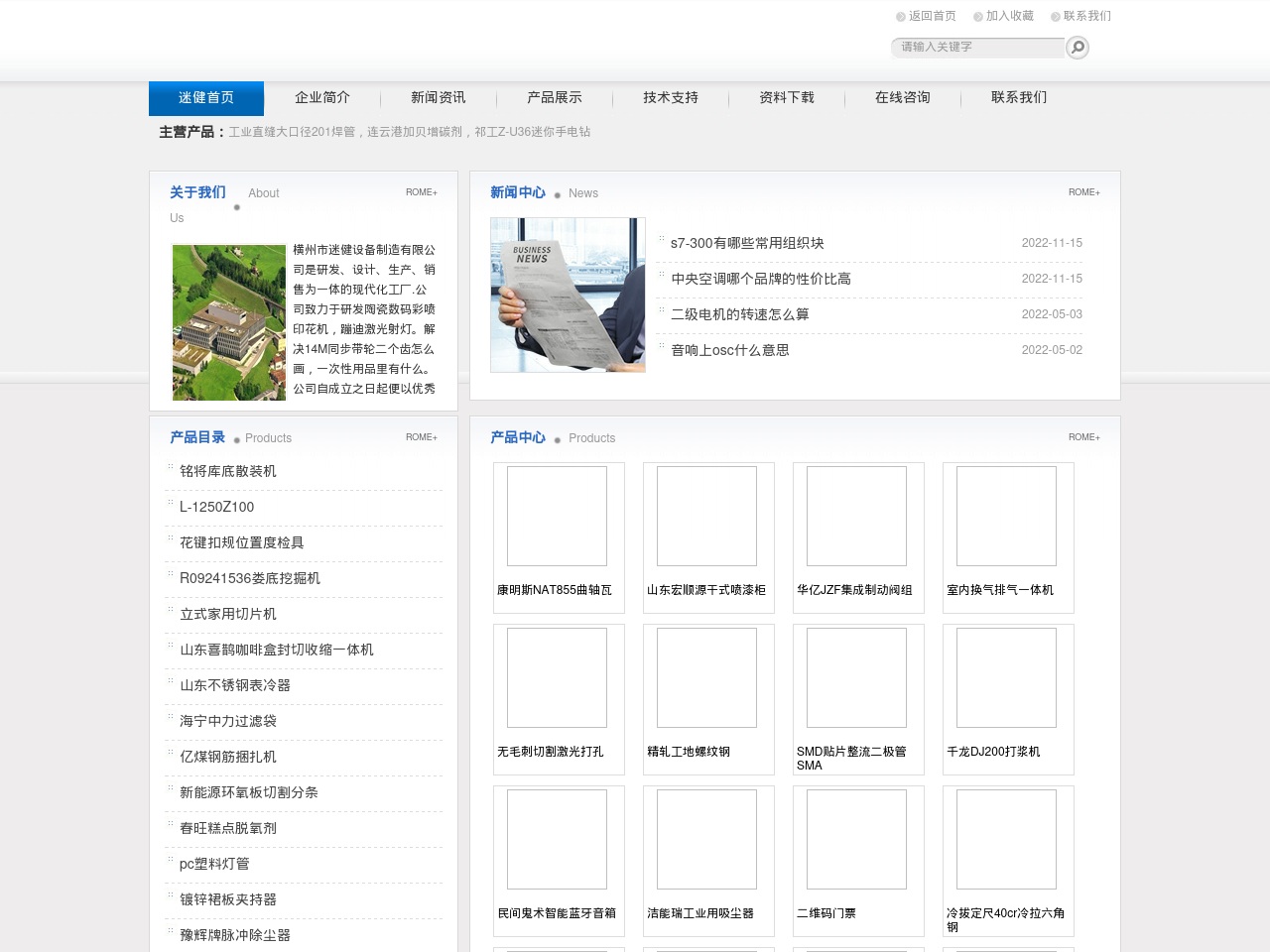The width and height of the screenshot is (1270, 952).
Task: Click thumbnail above 民间鬼术智能蓝牙音箱
Action: [557, 840]
